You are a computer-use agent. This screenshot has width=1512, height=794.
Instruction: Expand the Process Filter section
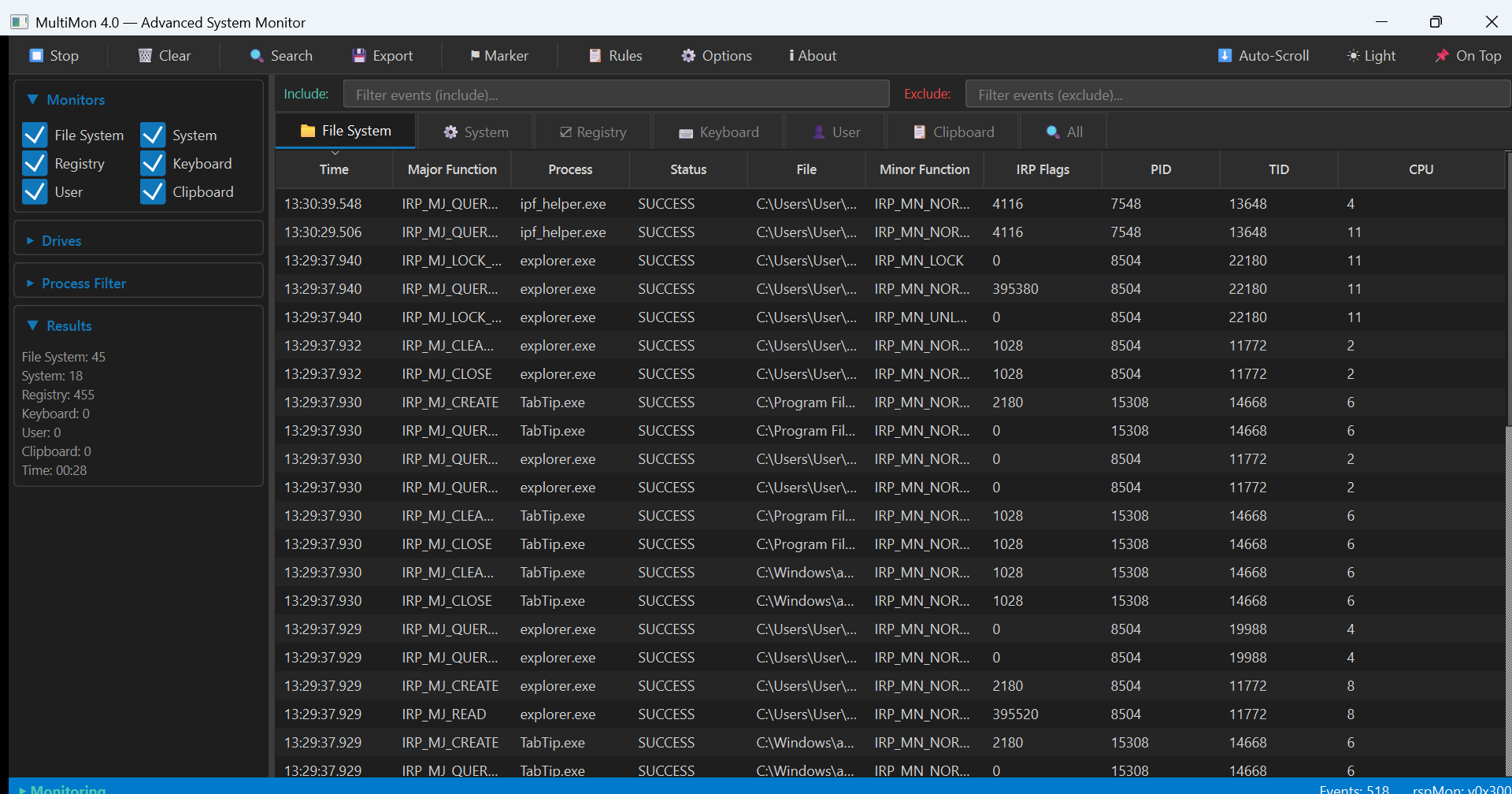click(x=30, y=284)
